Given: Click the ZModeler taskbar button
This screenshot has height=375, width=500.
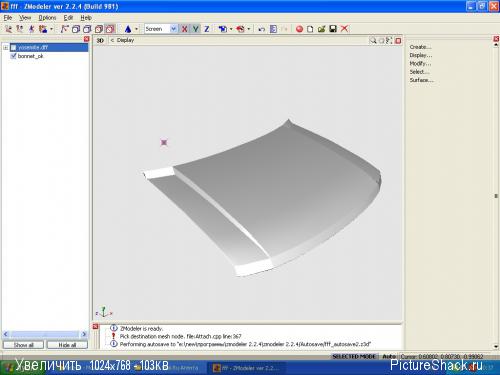Looking at the screenshot, I should tap(248, 368).
